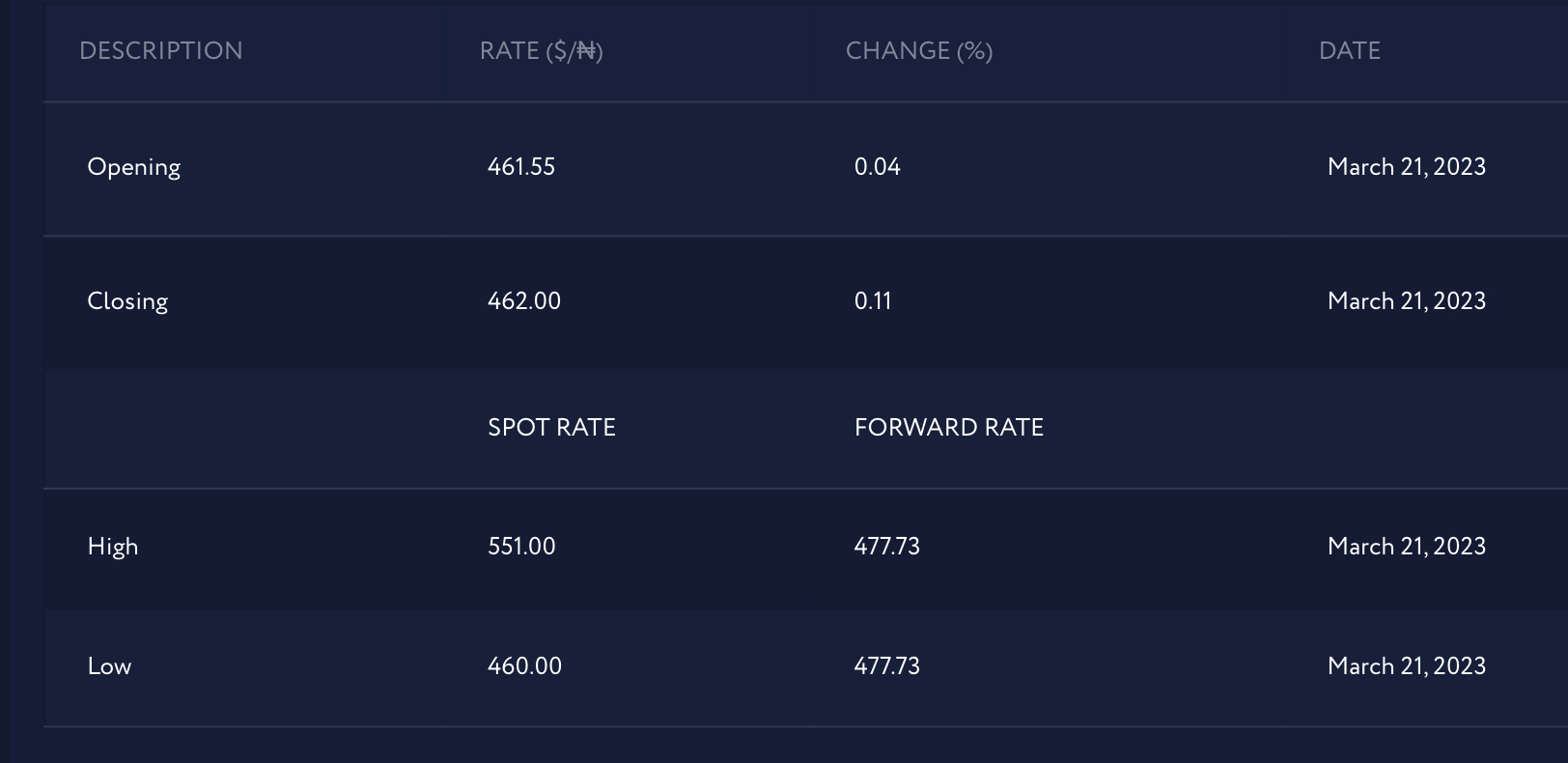Click the date in the Closing row
Viewport: 1568px width, 763px height.
pos(1406,301)
